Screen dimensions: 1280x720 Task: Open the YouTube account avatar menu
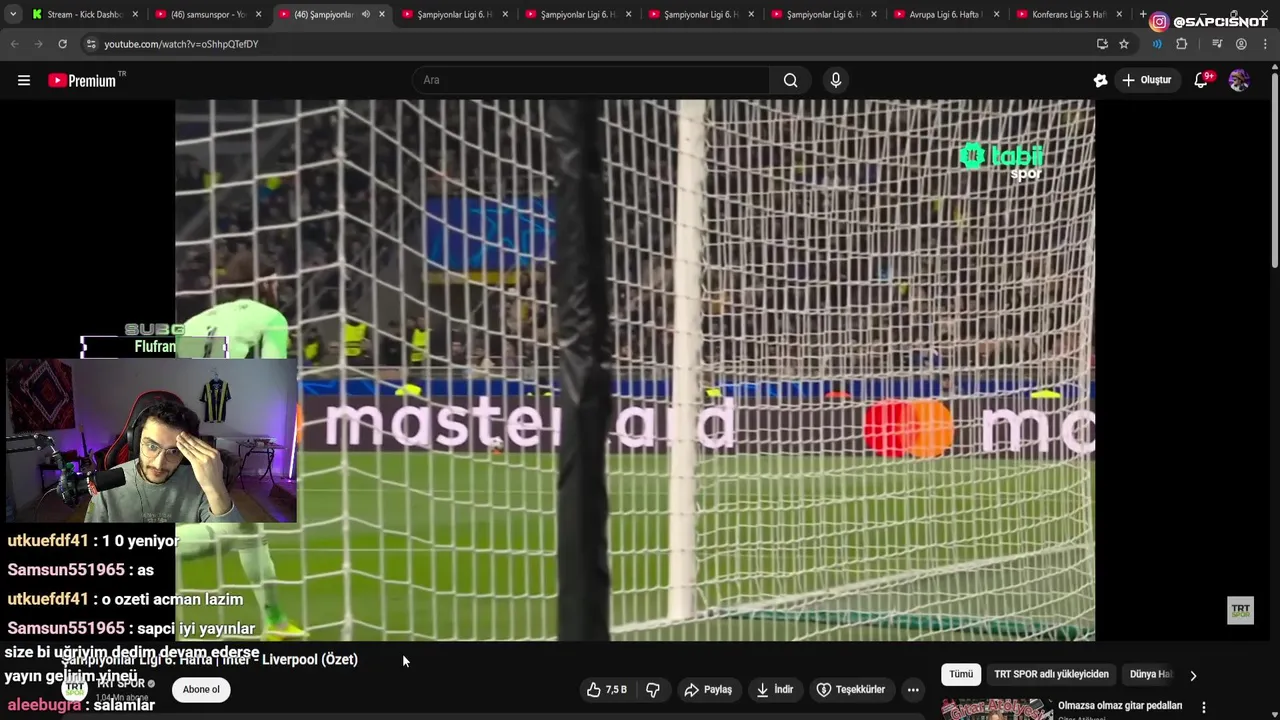(x=1239, y=80)
